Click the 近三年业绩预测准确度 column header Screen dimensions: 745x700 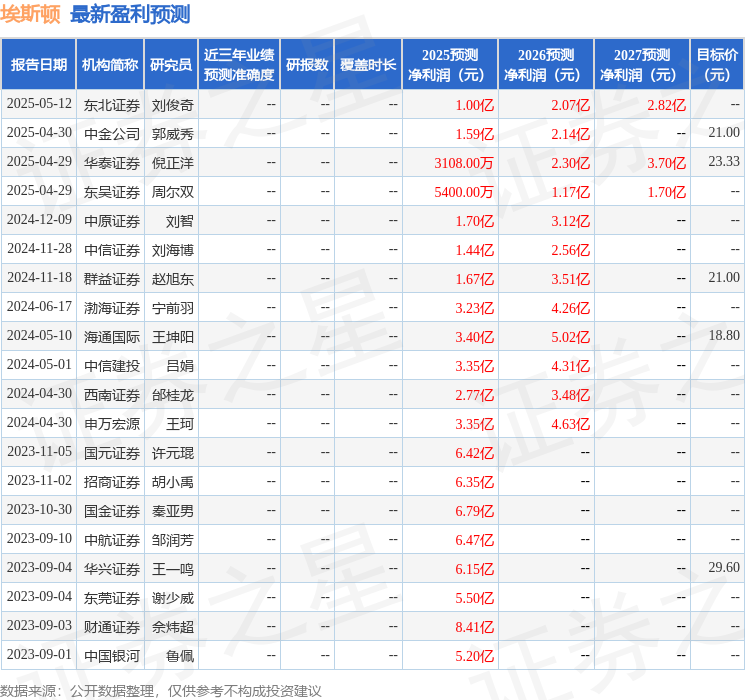[x=239, y=65]
